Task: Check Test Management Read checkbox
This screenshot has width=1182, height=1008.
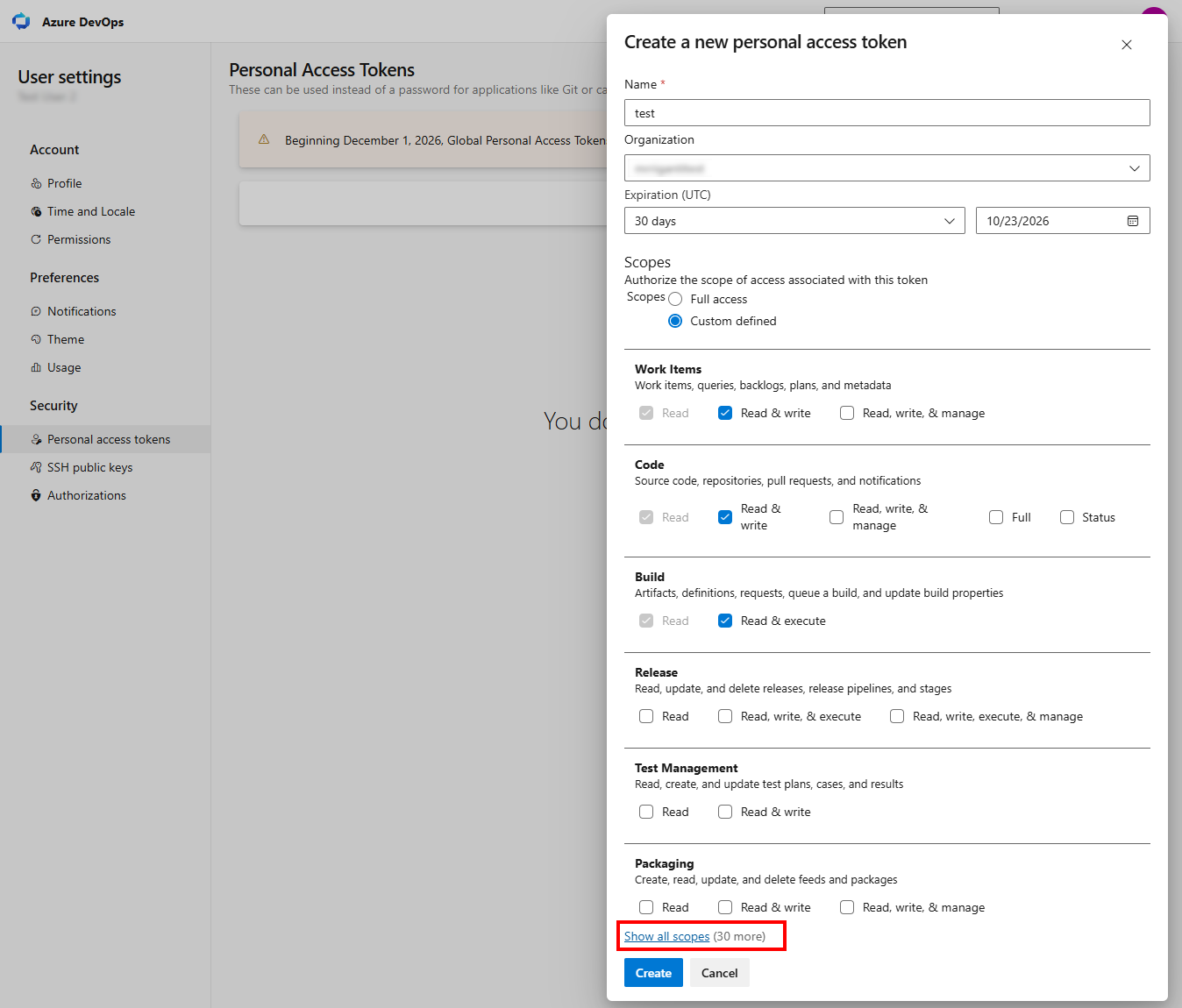Action: tap(646, 812)
